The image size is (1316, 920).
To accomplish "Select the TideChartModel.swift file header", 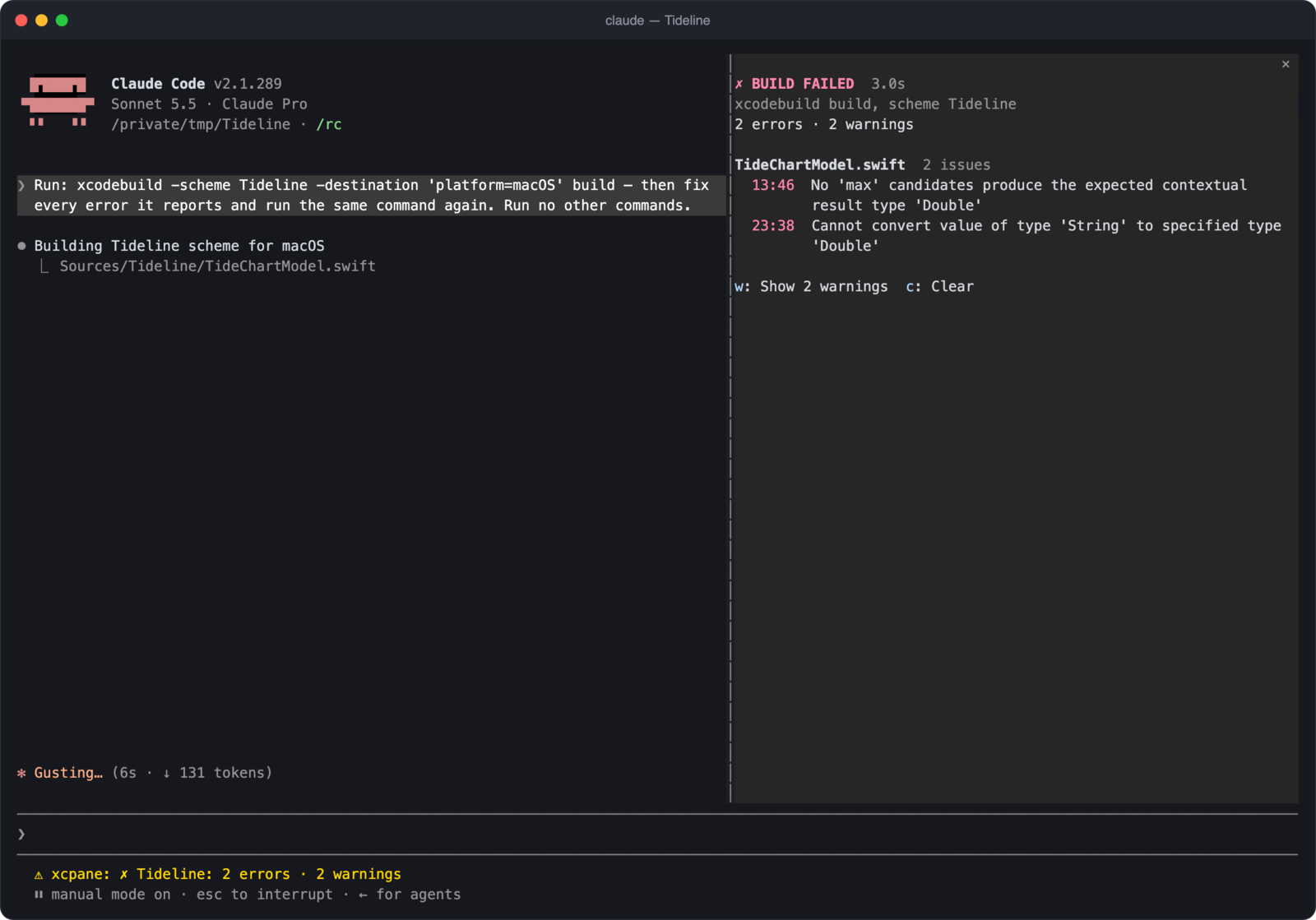I will coord(820,164).
